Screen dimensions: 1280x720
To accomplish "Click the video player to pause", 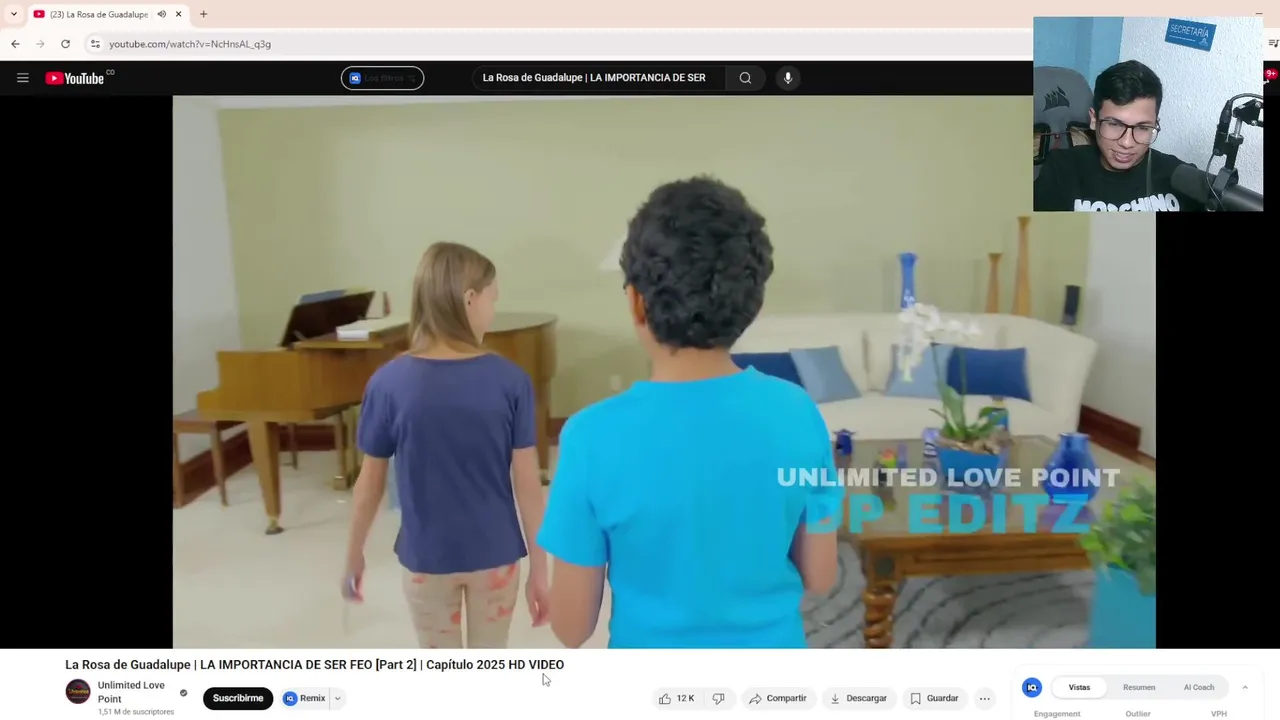I will pyautogui.click(x=664, y=372).
